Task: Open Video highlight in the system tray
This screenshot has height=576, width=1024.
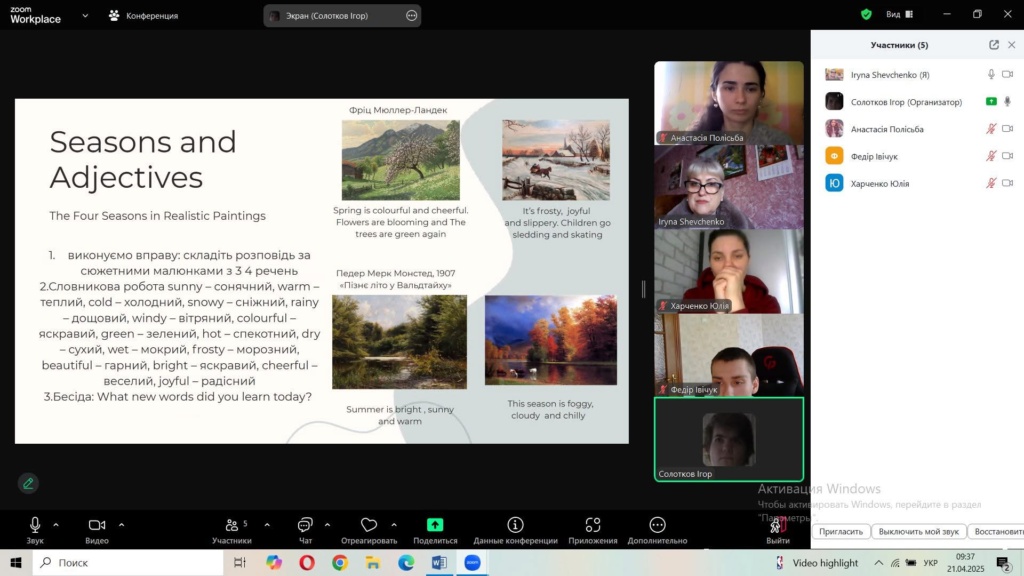Action: click(817, 563)
